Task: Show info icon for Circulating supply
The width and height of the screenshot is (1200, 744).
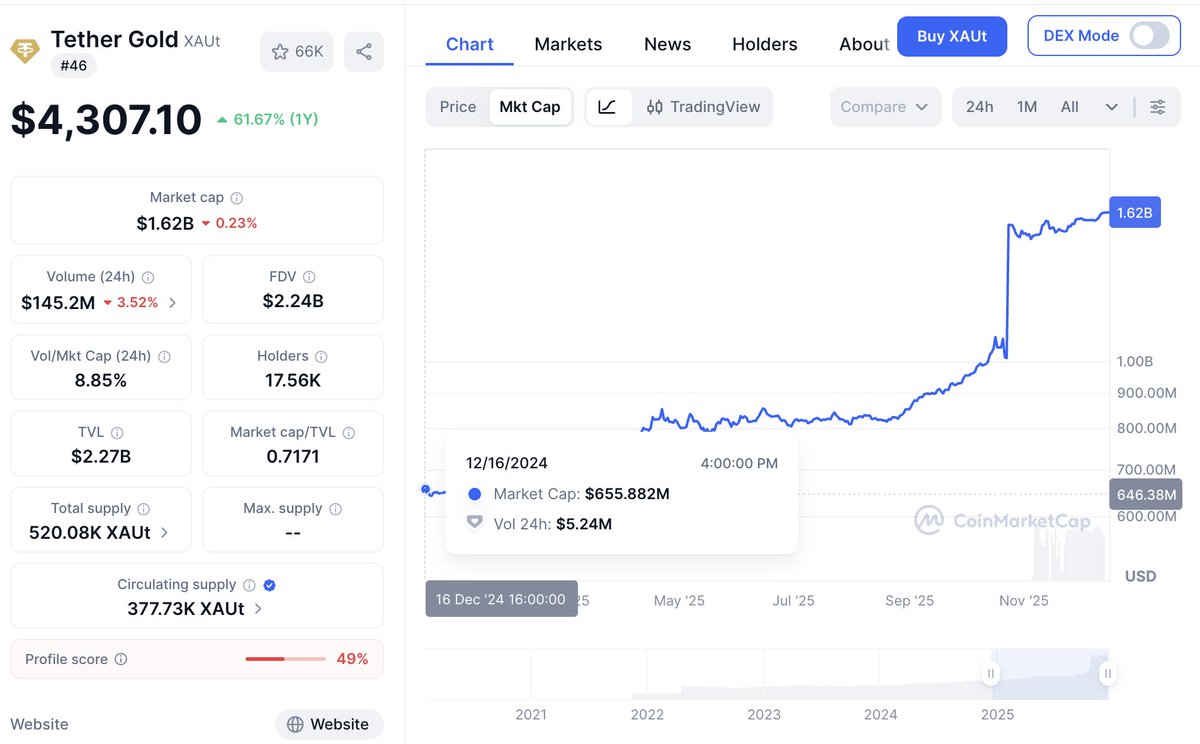Action: pyautogui.click(x=249, y=585)
